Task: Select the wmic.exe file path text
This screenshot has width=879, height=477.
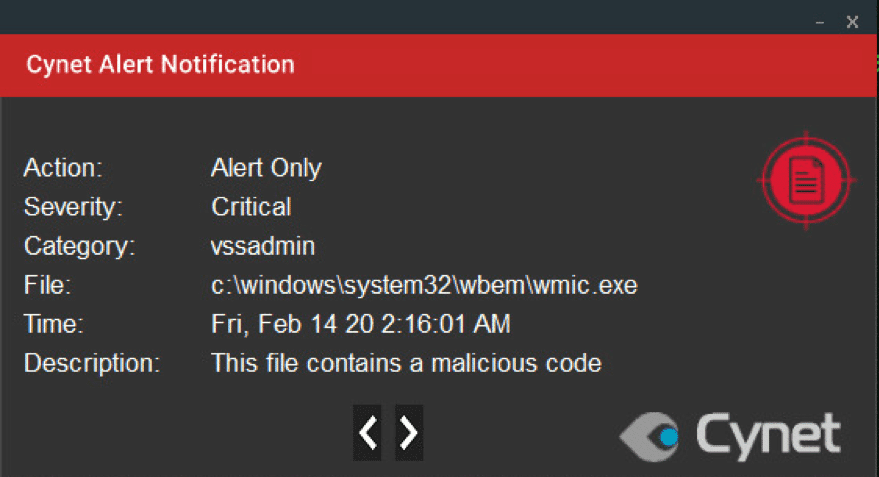Action: [424, 285]
